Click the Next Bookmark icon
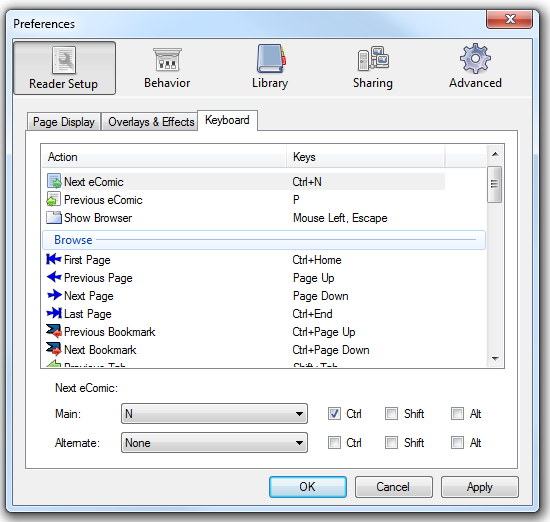The width and height of the screenshot is (550, 522). pos(54,349)
